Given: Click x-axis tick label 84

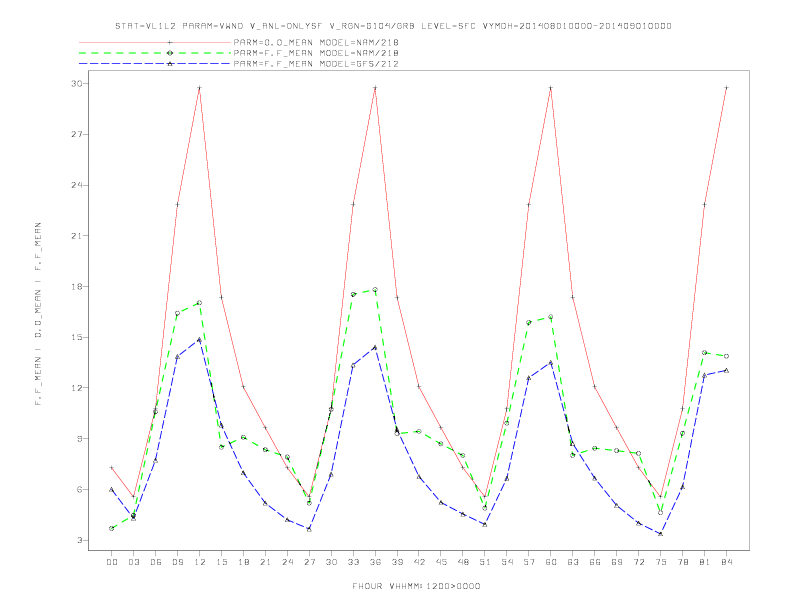Looking at the screenshot, I should pos(726,562).
